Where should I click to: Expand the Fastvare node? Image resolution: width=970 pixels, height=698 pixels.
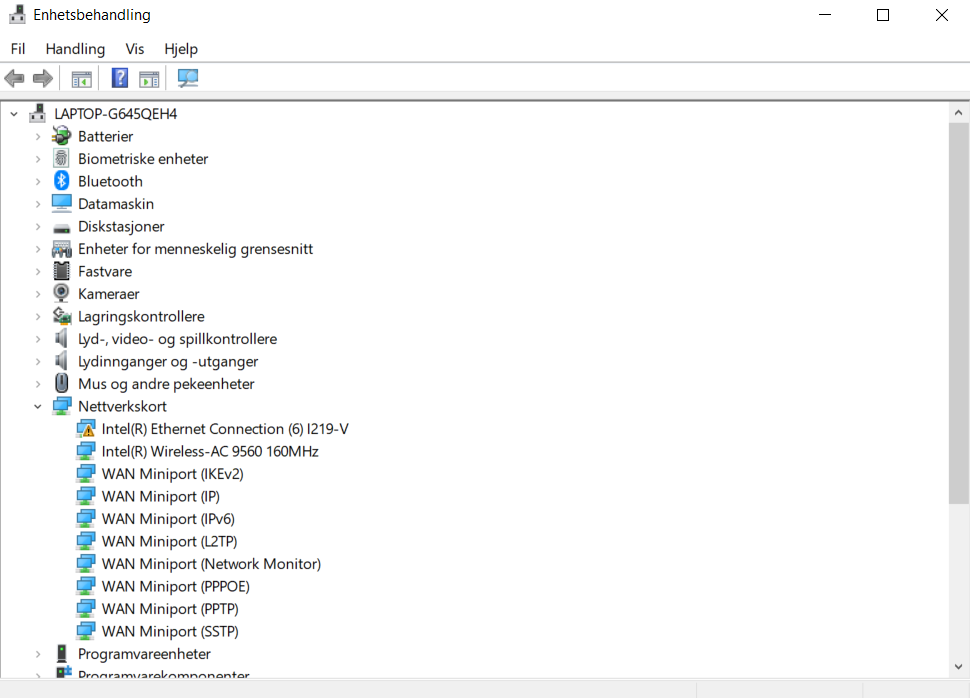(x=38, y=272)
